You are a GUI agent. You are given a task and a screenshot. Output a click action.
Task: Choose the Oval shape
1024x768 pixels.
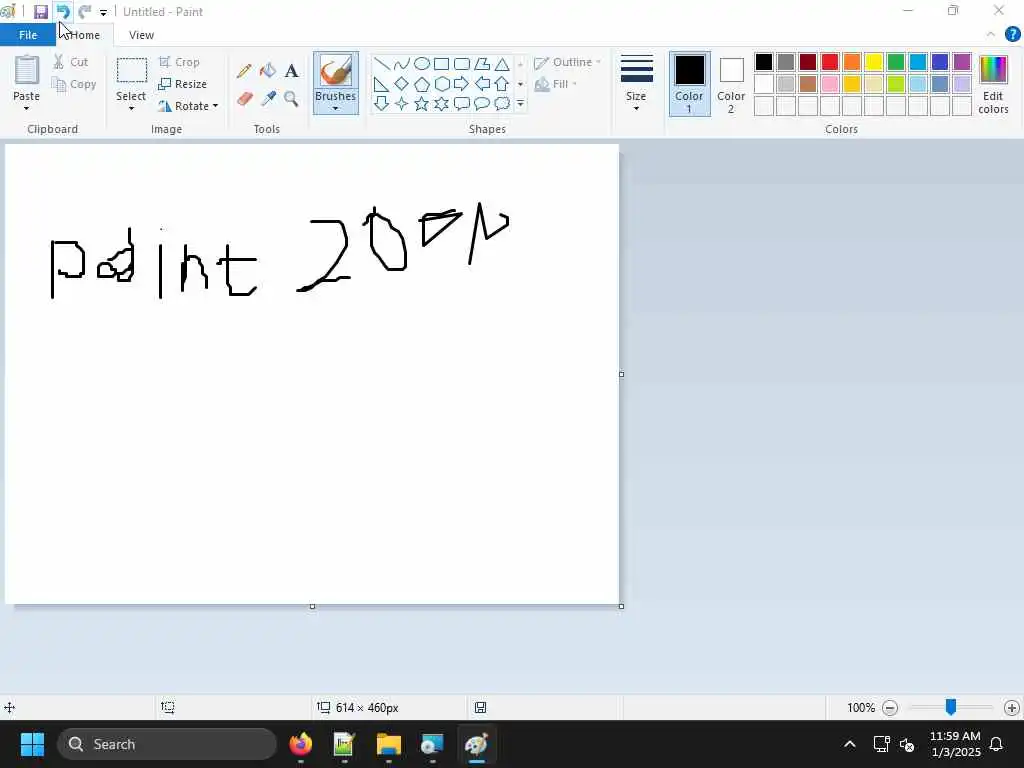coord(422,64)
